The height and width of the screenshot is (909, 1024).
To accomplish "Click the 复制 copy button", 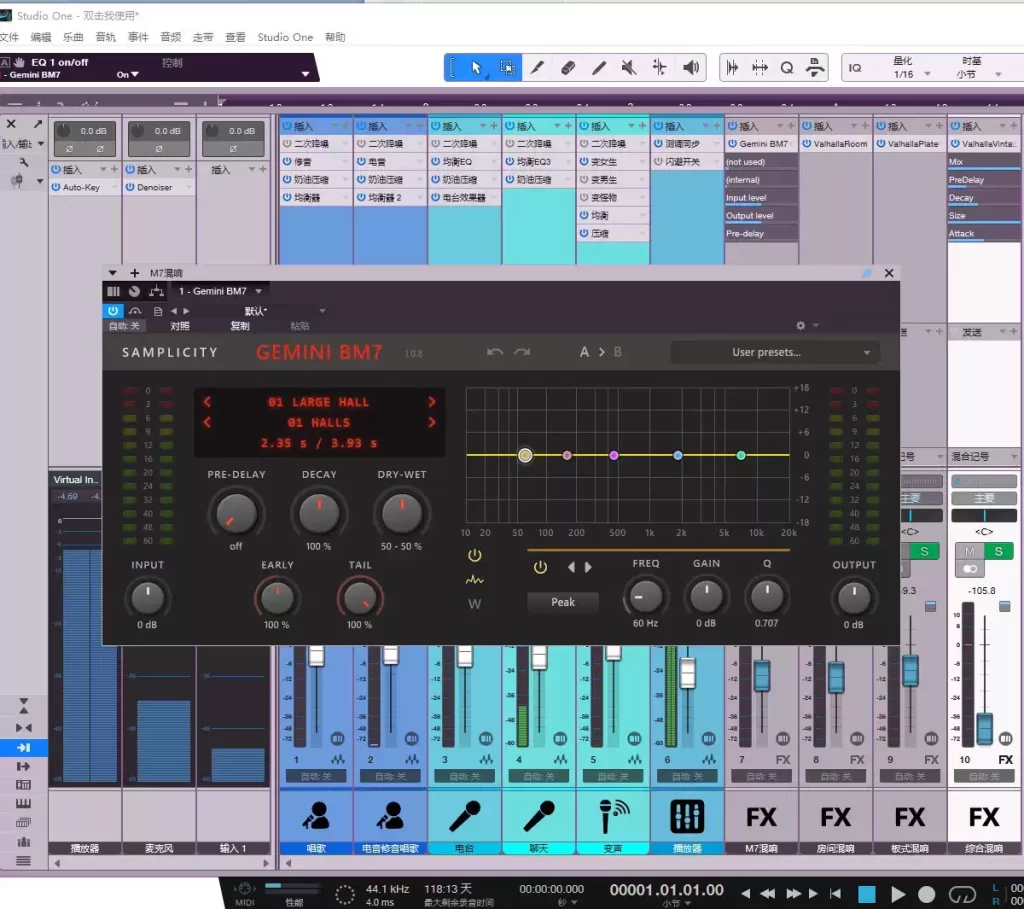I will point(240,326).
